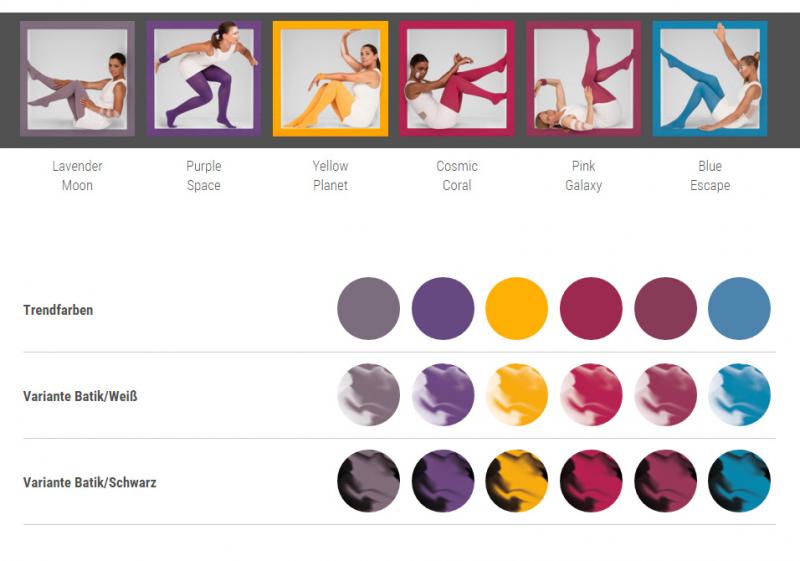Pick the blue Batik/Schwarz swatch
The height and width of the screenshot is (561, 800).
click(739, 481)
